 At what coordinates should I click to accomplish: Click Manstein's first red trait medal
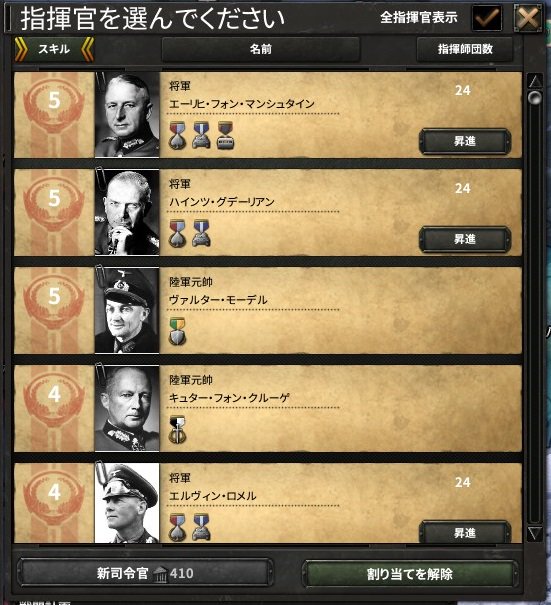177,135
